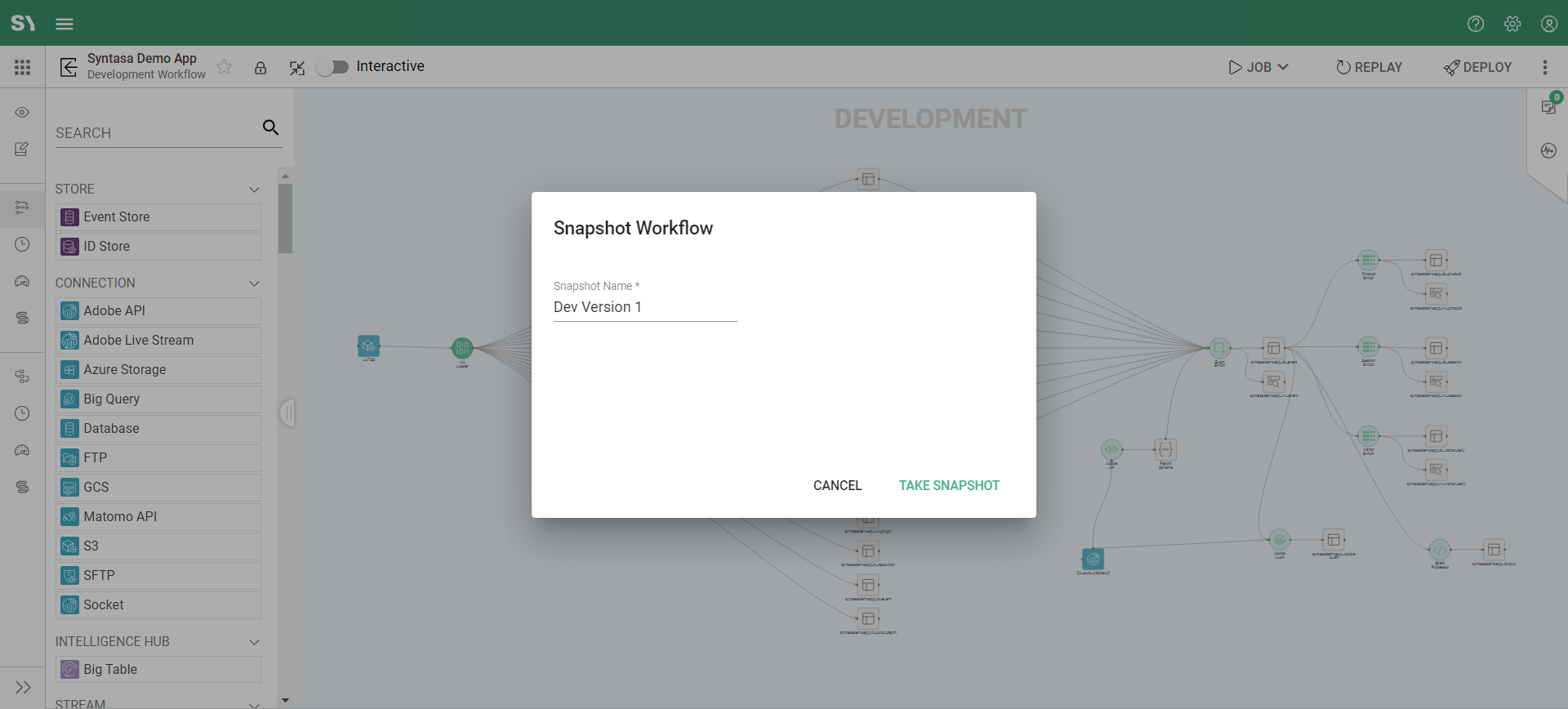
Task: Click the TAKE SNAPSHOT button
Action: [x=949, y=485]
